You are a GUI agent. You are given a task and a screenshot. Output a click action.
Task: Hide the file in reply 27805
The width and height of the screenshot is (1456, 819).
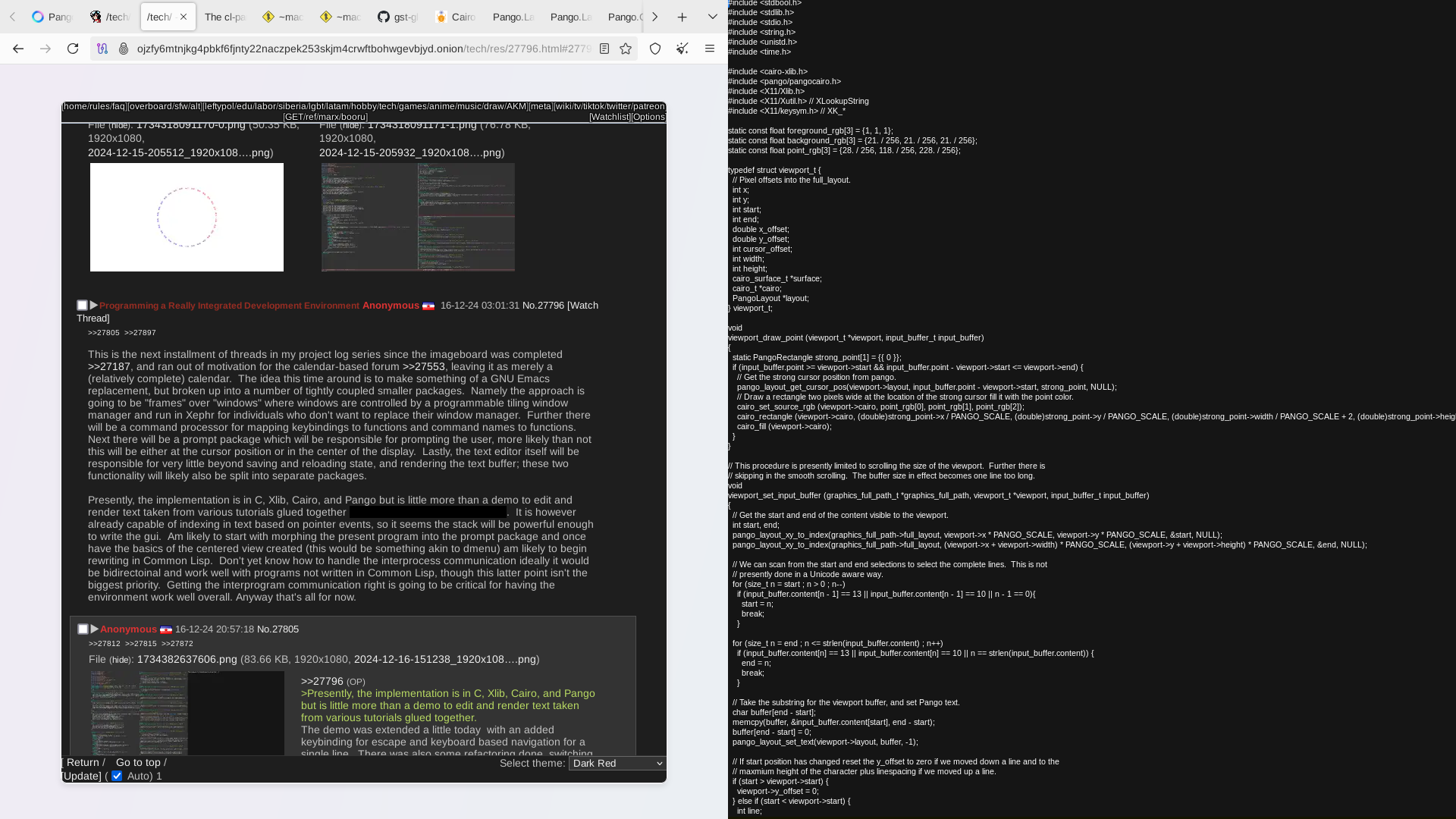[121, 660]
